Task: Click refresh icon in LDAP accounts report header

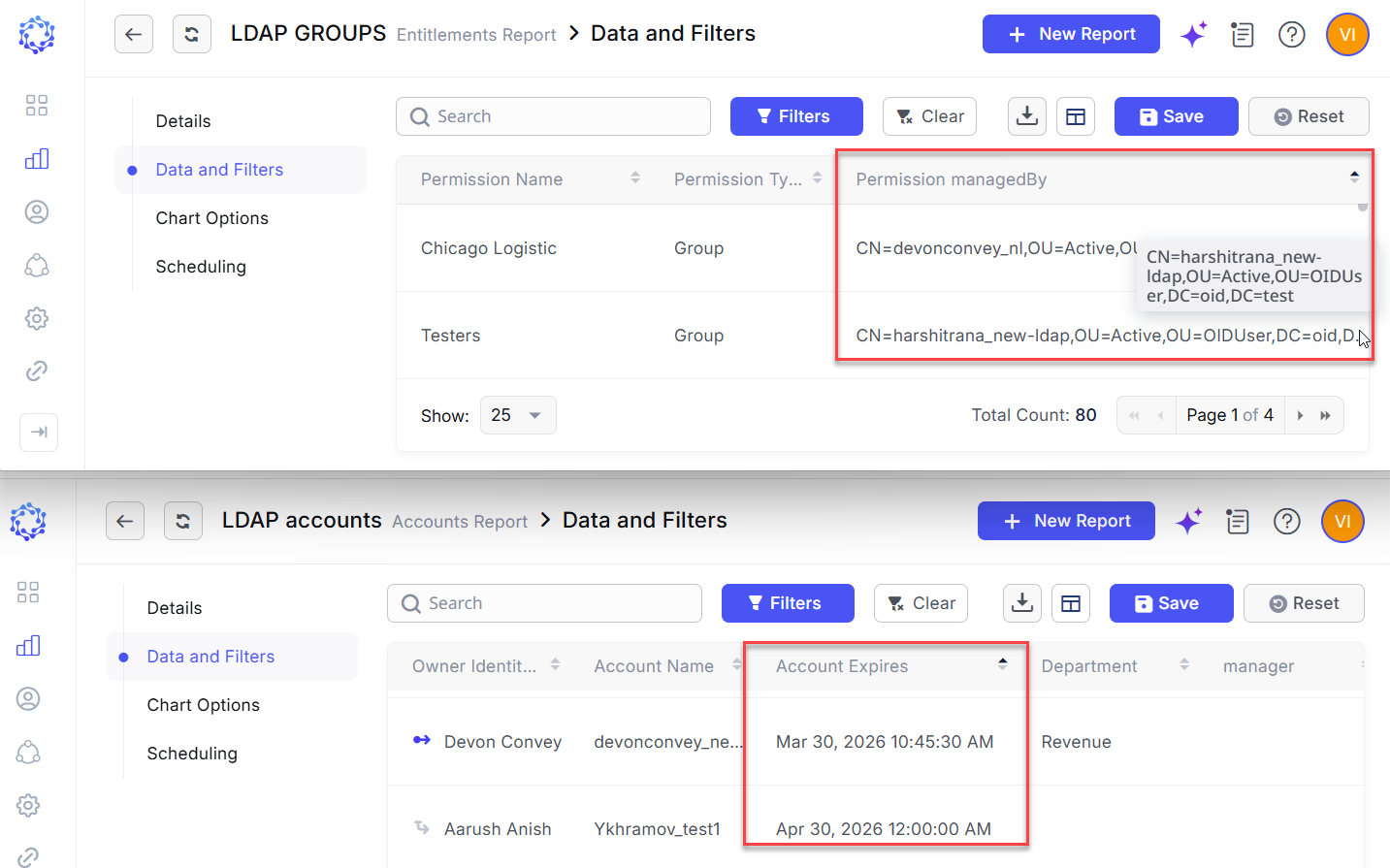Action: click(x=183, y=521)
